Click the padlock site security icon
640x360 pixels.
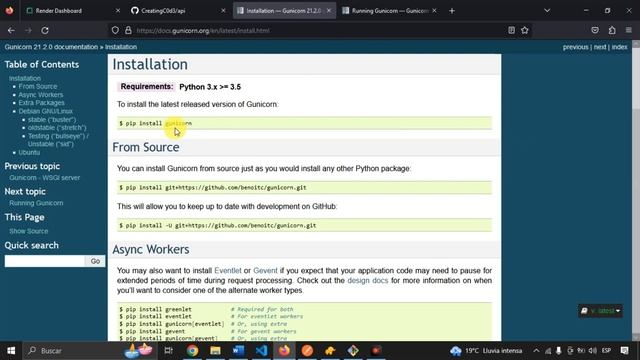(x=128, y=30)
